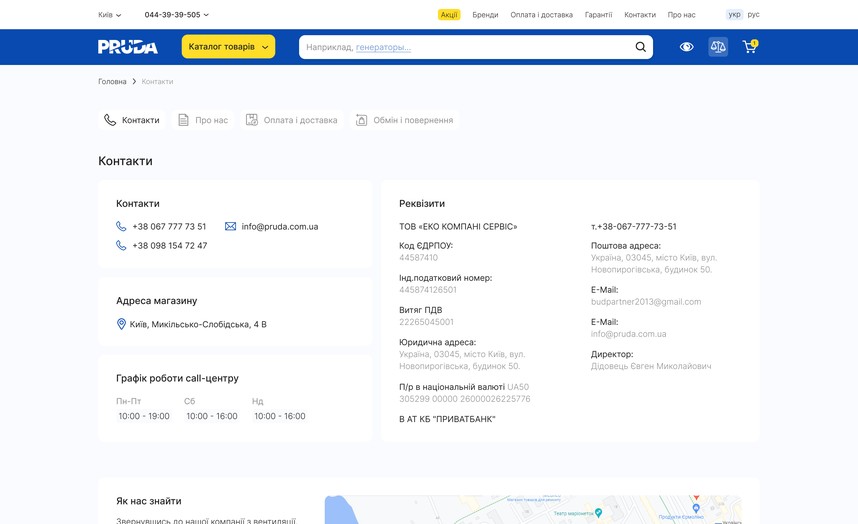The image size is (858, 524).
Task: Open the shopping cart icon
Action: point(750,46)
